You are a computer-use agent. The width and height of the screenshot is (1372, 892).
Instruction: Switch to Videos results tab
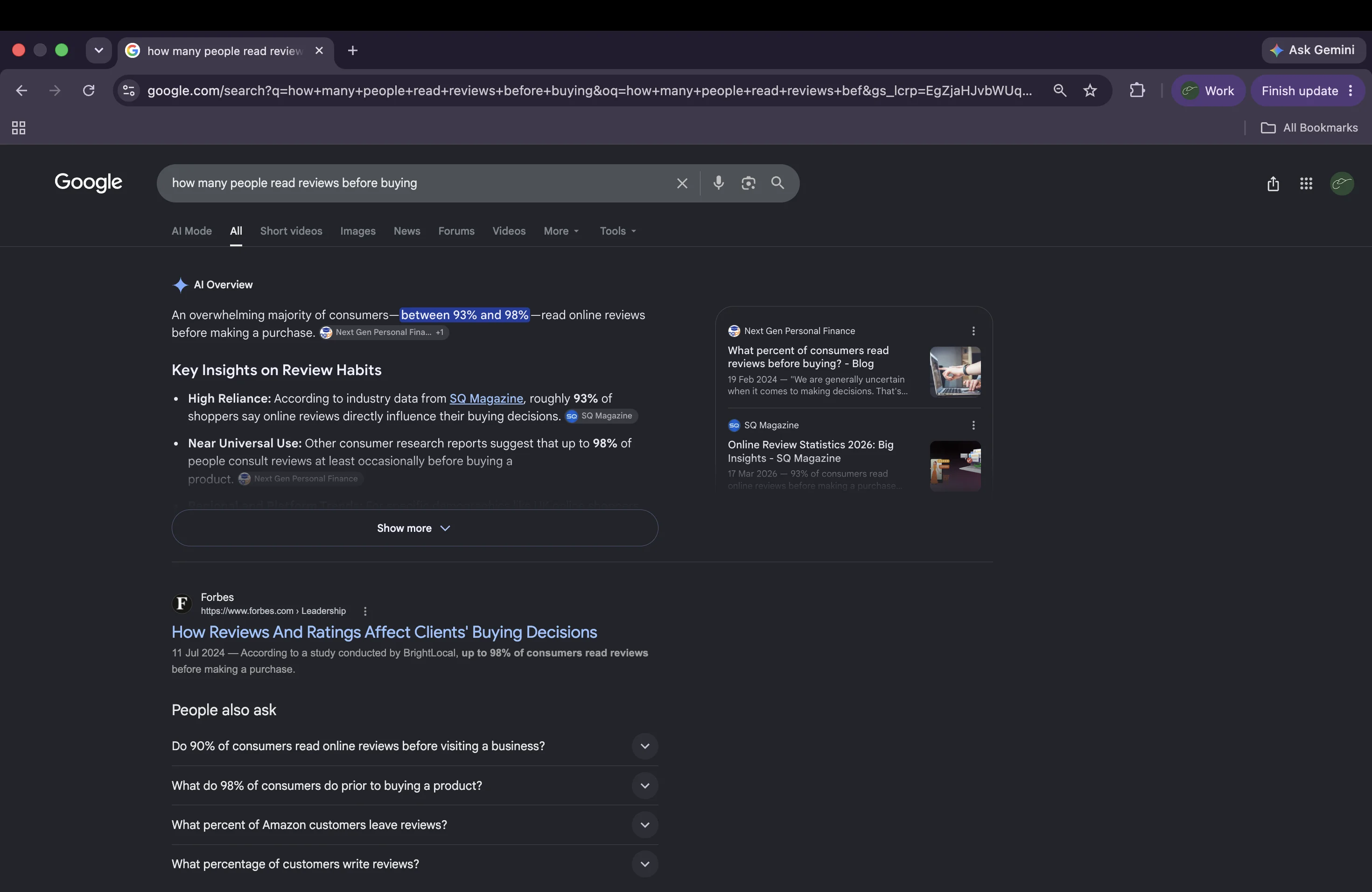click(x=509, y=231)
